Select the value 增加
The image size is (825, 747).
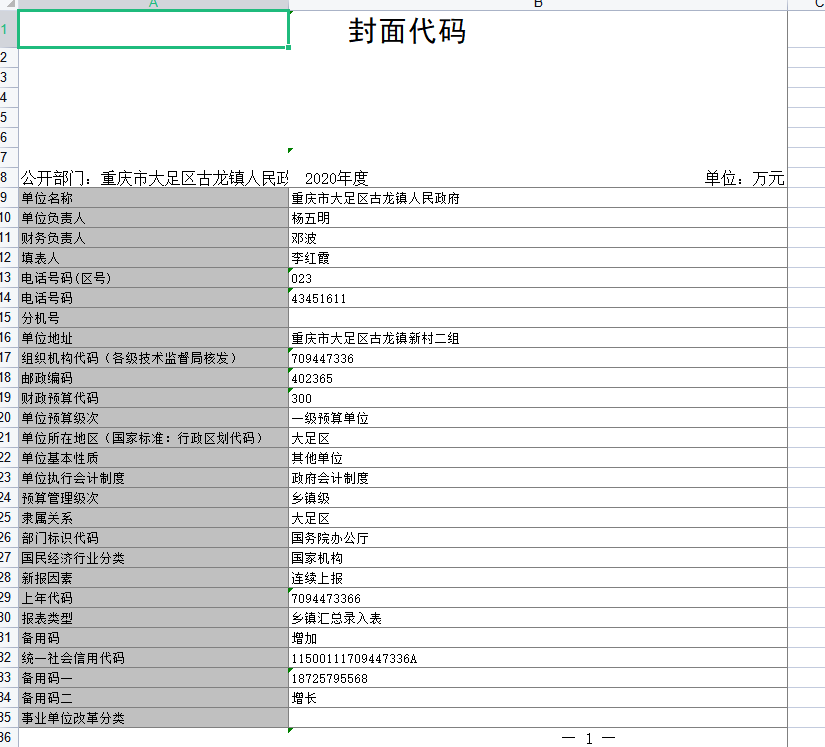point(538,638)
